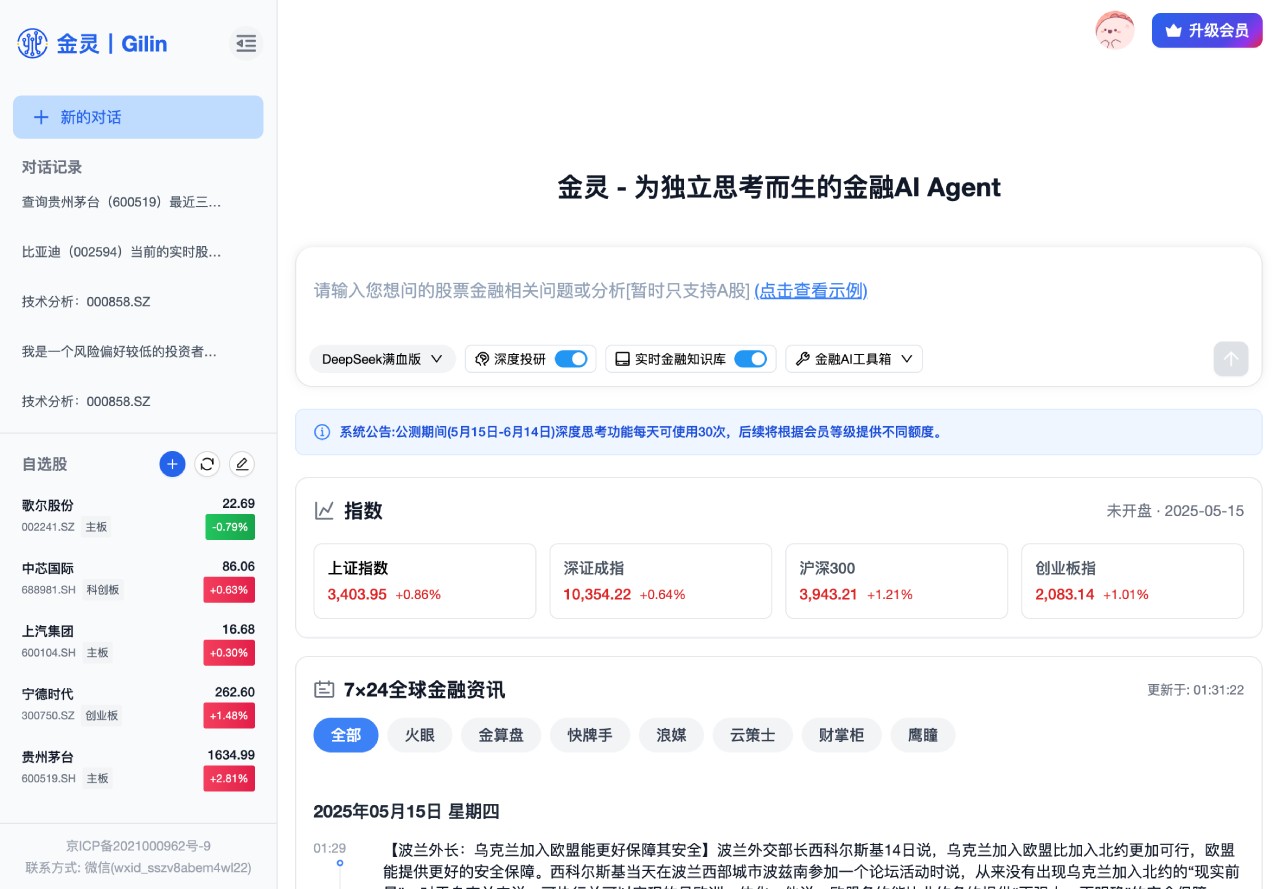Select the 鹰瞳 news tab
The image size is (1280, 889).
tap(923, 735)
